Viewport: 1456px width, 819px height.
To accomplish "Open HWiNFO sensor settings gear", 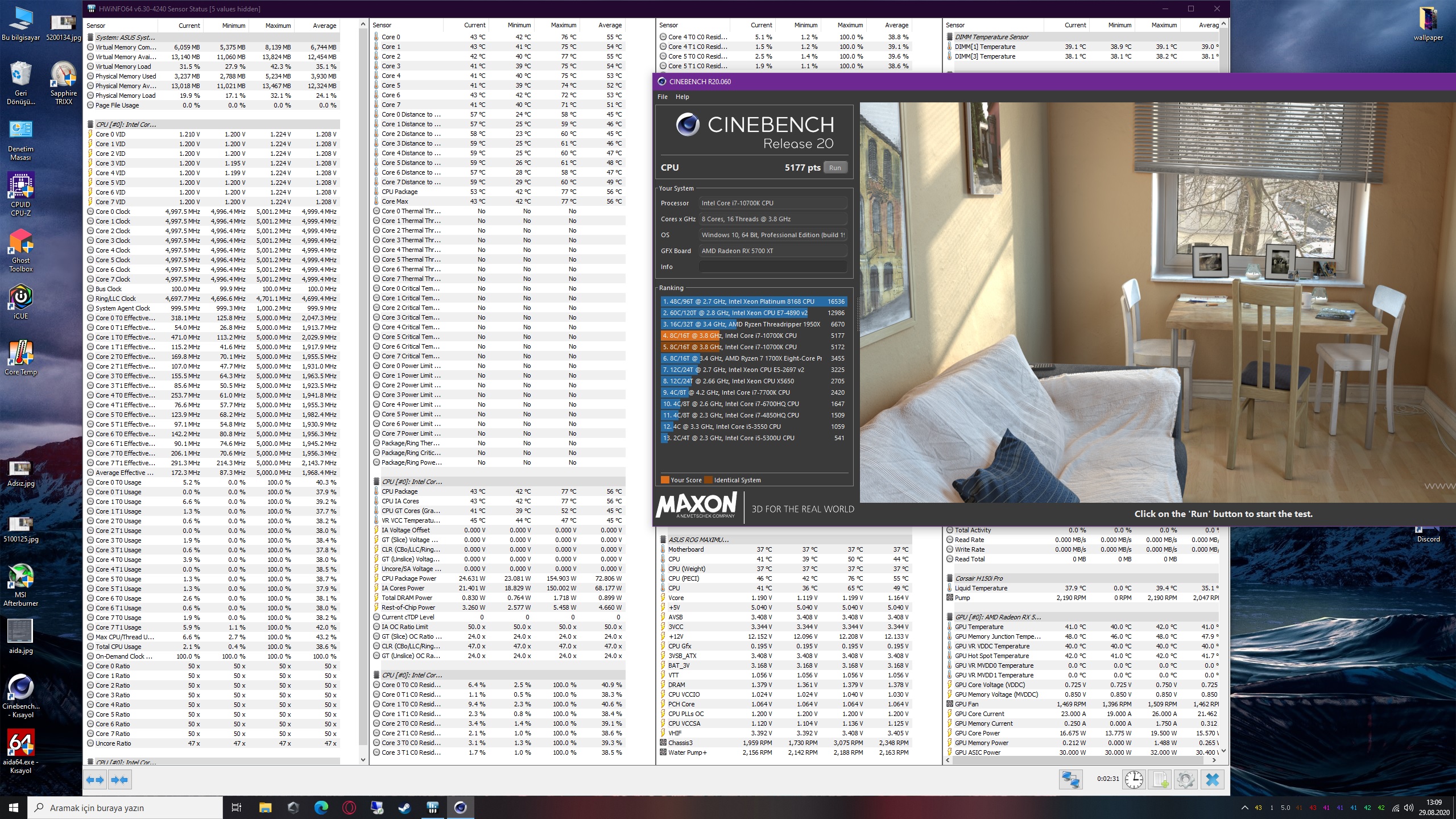I will coord(1186,780).
